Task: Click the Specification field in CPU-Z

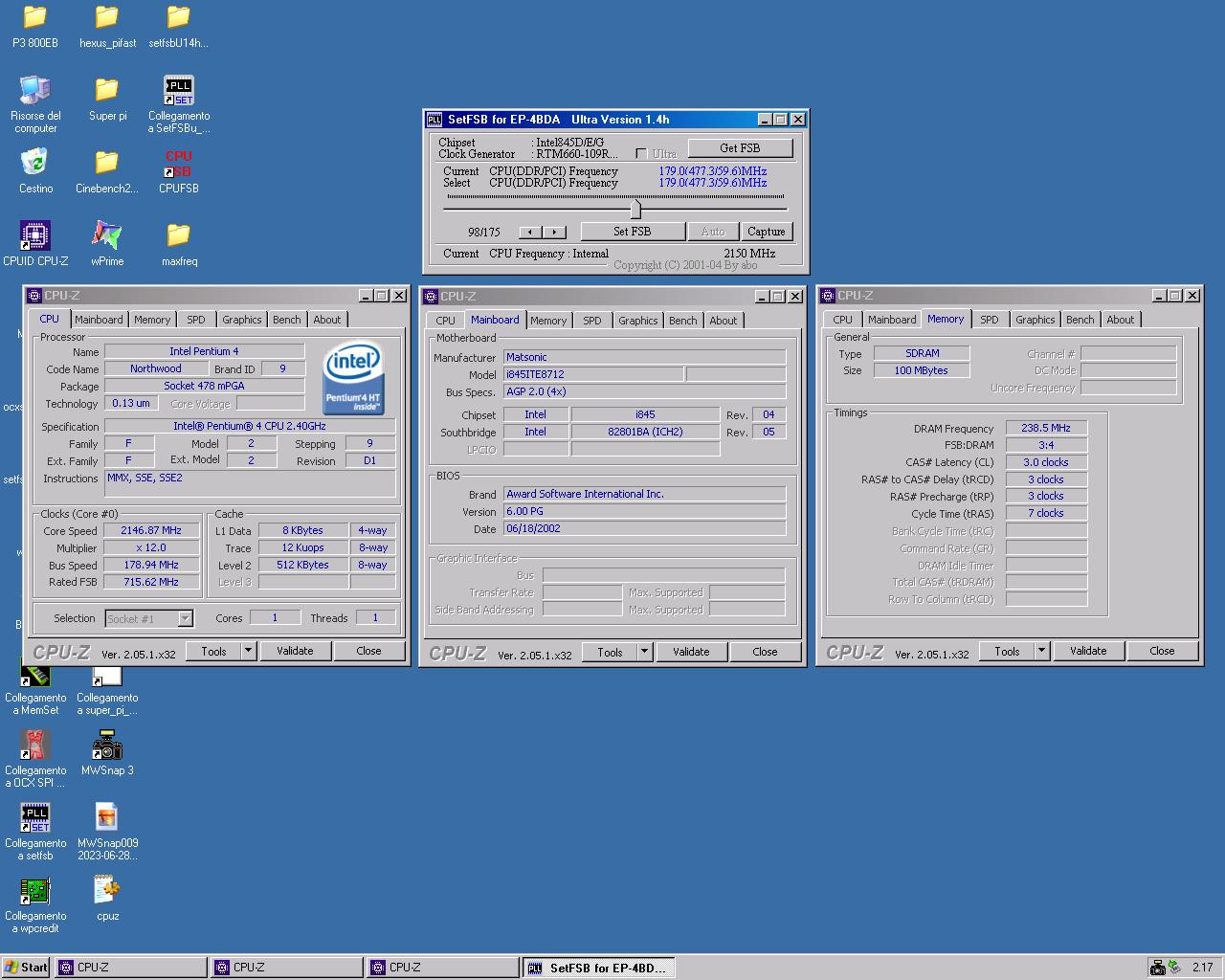Action: [250, 426]
